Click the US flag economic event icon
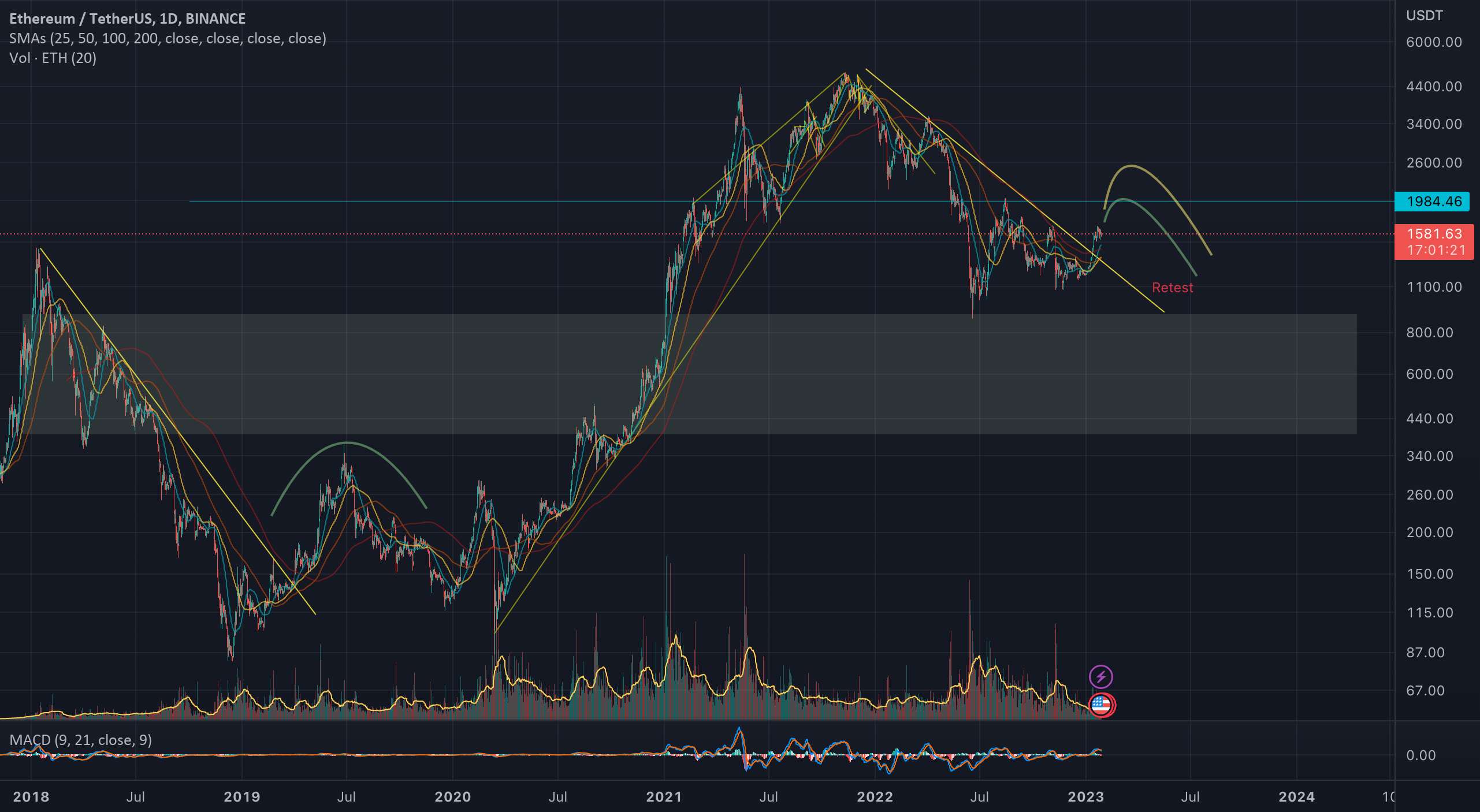The height and width of the screenshot is (812, 1480). [1100, 705]
